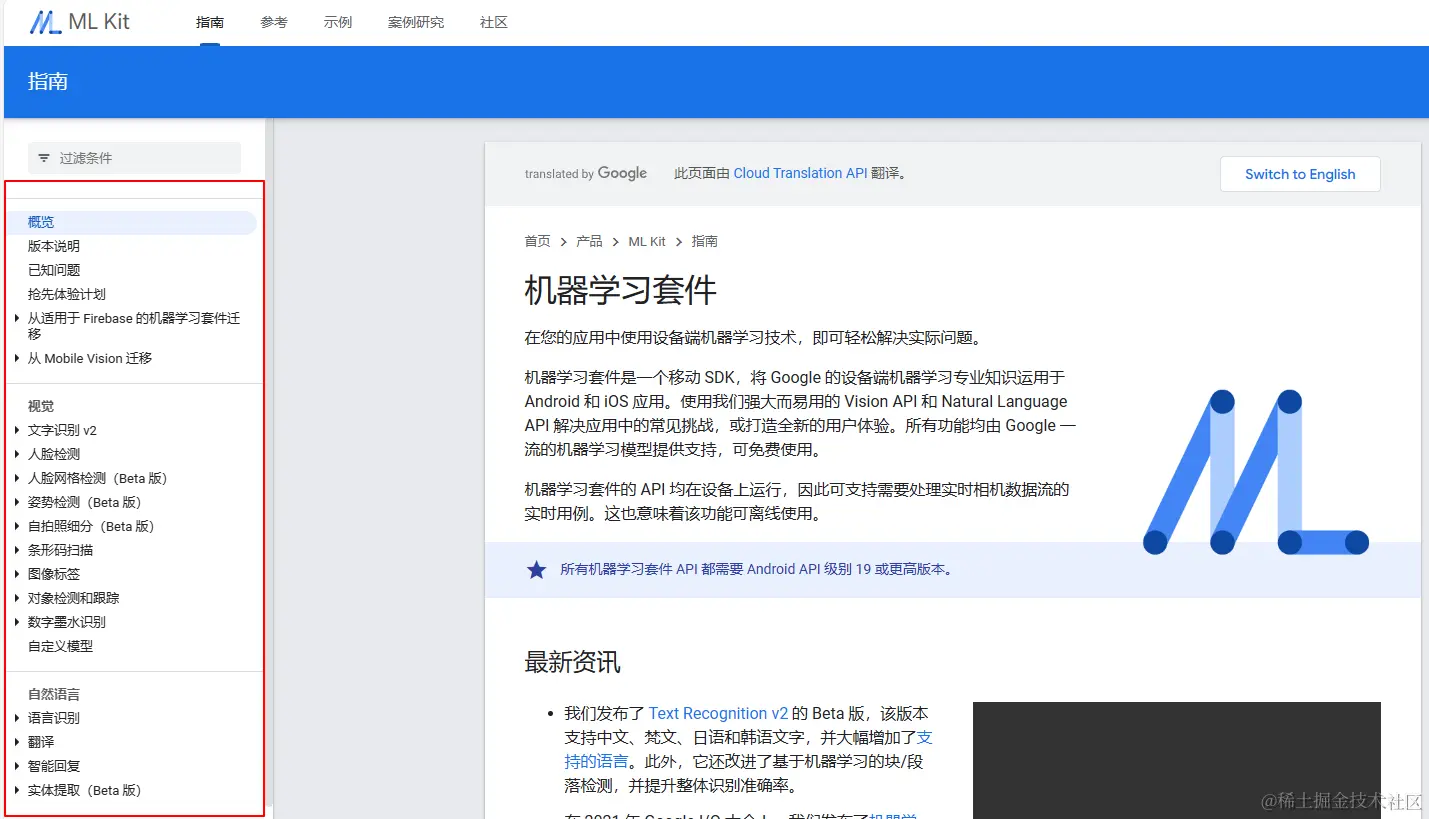1429x819 pixels.
Task: Expand 人脸网格检测（Beta 版）arrow
Action: coord(17,478)
